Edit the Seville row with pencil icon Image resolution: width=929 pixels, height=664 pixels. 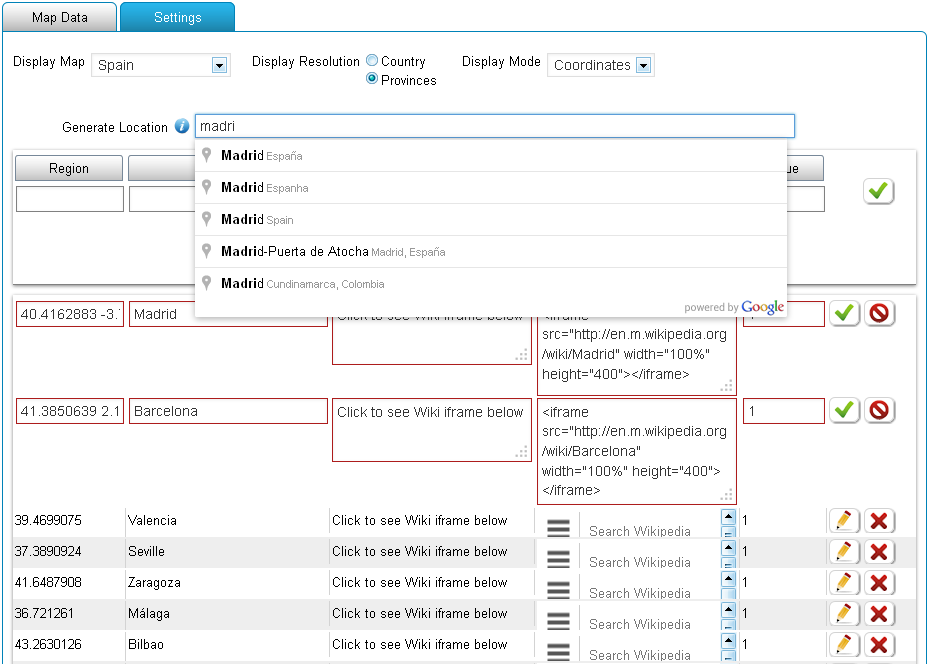[x=844, y=552]
